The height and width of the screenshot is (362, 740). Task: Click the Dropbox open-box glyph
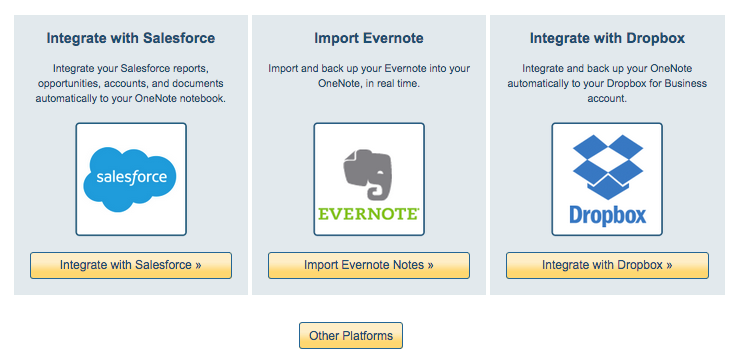point(608,167)
